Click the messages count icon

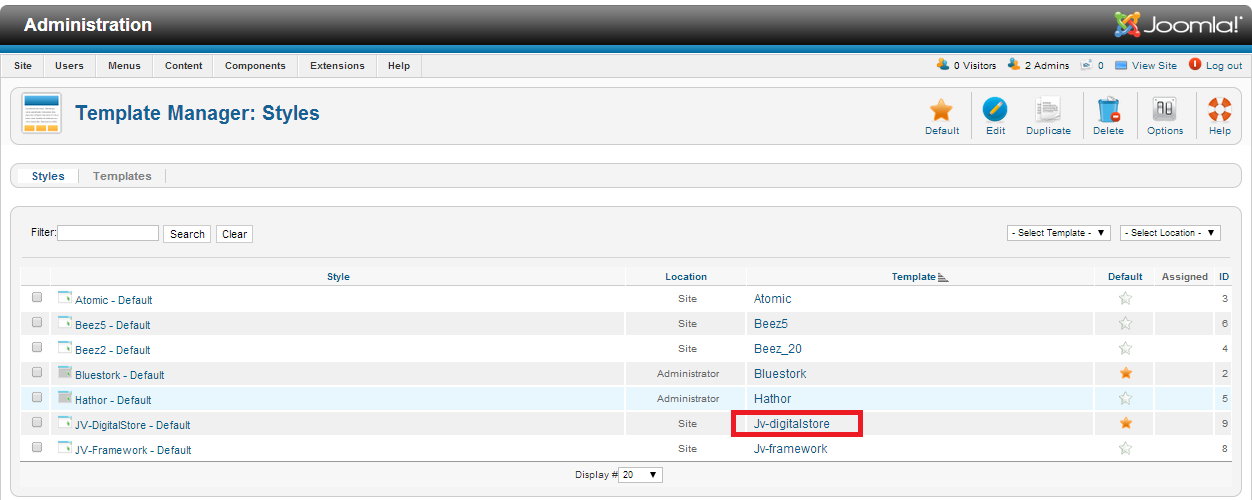pos(1086,65)
